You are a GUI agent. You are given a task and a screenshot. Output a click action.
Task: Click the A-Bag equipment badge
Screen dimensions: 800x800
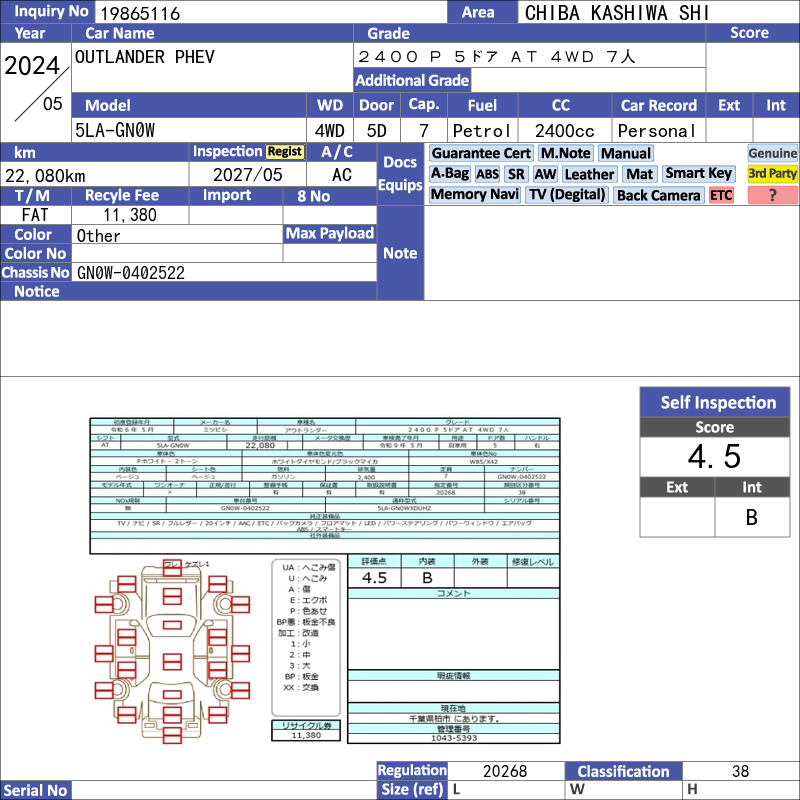[449, 174]
